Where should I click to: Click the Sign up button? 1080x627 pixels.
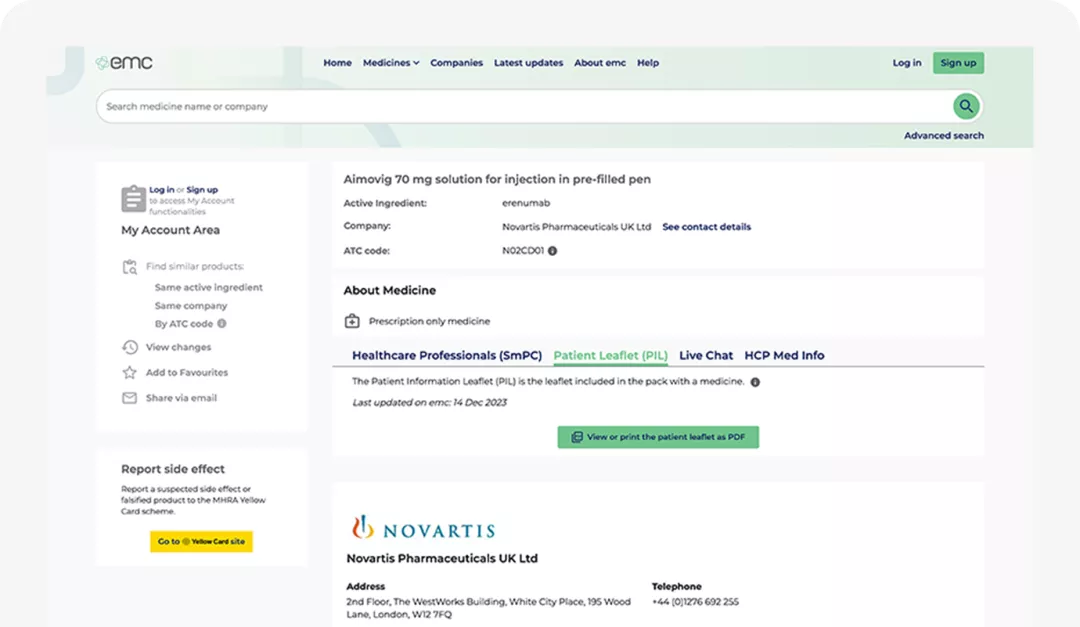[x=958, y=62]
